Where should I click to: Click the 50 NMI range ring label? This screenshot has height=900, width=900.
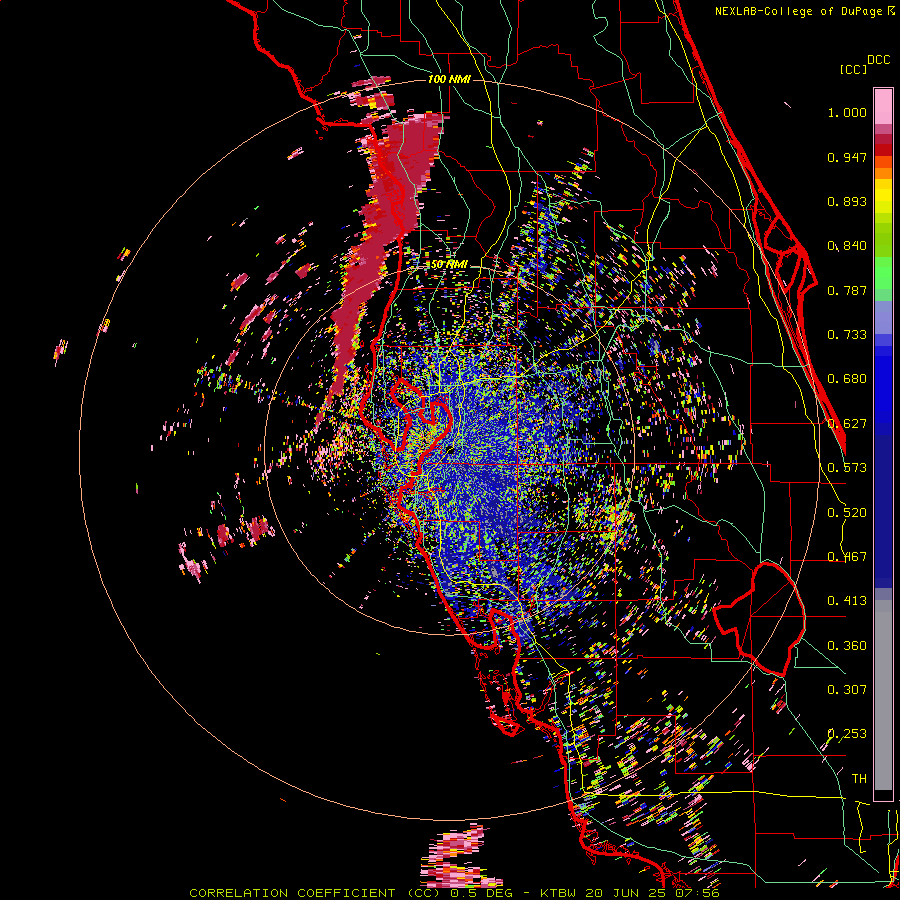click(449, 265)
